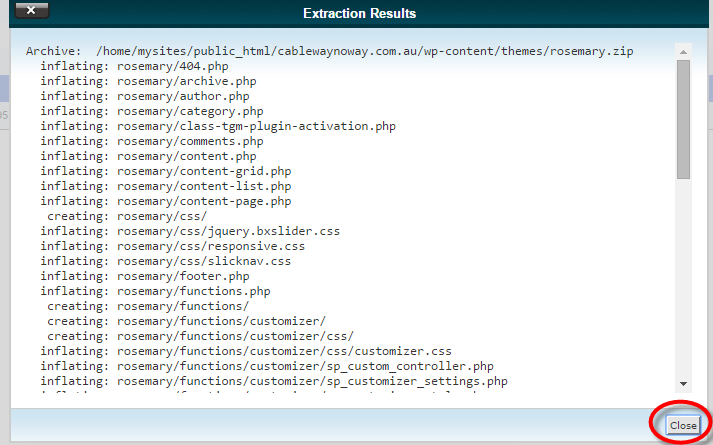Click the Extraction Results dialog title
This screenshot has width=713, height=445.
point(359,13)
